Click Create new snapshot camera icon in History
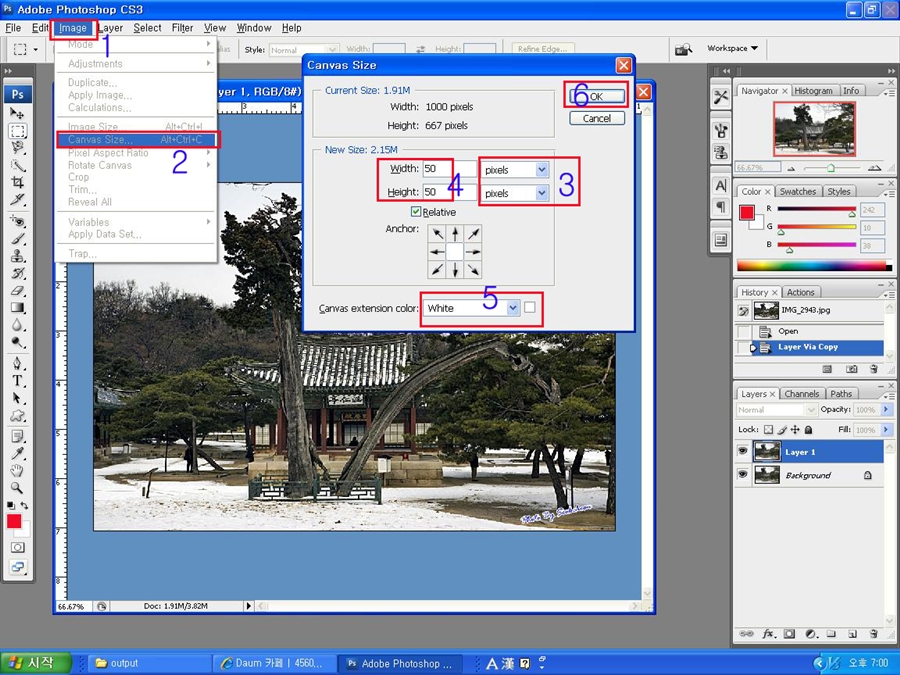Screen dimensions: 900x675 point(852,369)
